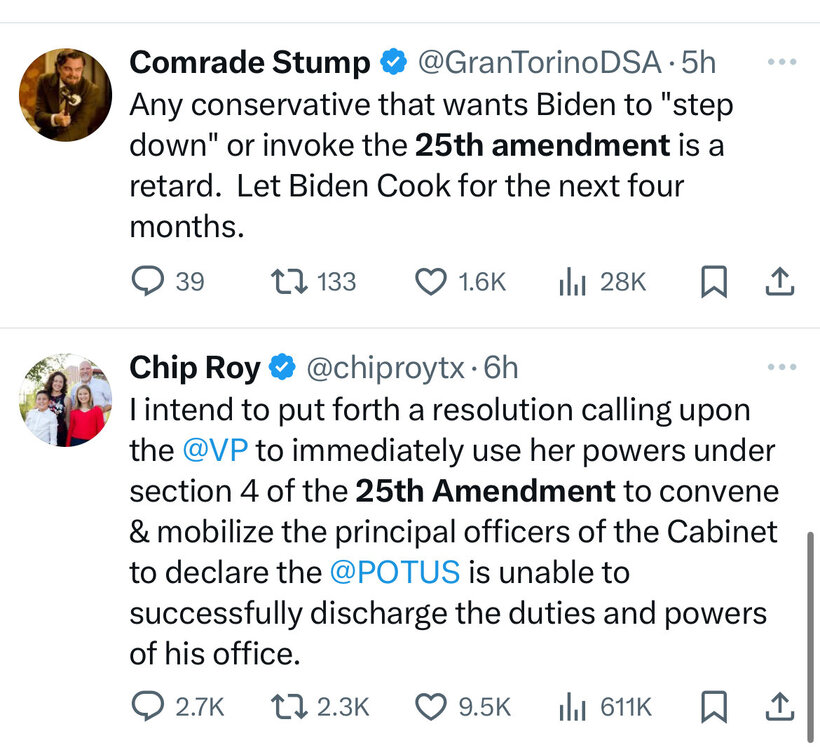Bookmark Chip Roy's tweet
Viewport: 820px width, 750px height.
pos(713,708)
